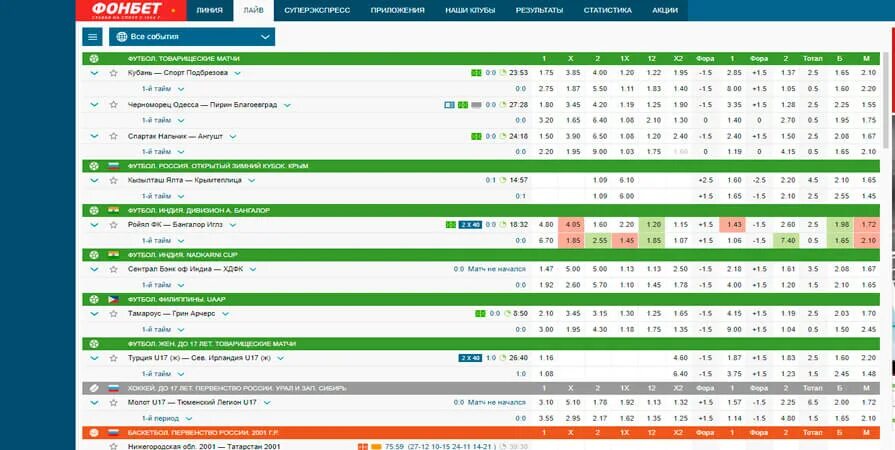Viewport: 895px width, 450px height.
Task: Click football icon in Nadkarni Cup header
Action: [x=94, y=255]
